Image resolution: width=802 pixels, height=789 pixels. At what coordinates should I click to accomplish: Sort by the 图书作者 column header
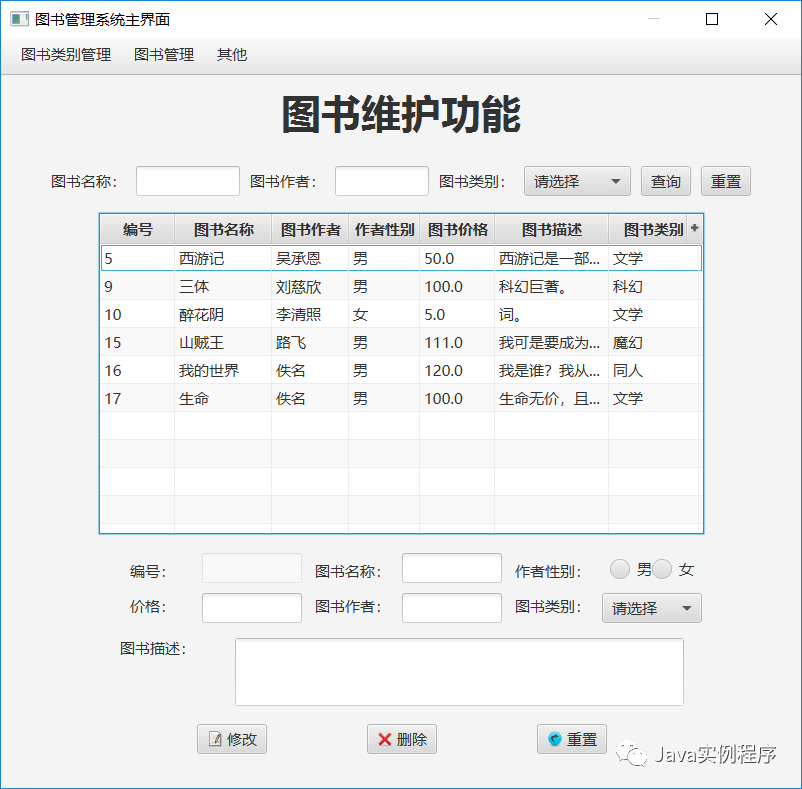tap(310, 229)
